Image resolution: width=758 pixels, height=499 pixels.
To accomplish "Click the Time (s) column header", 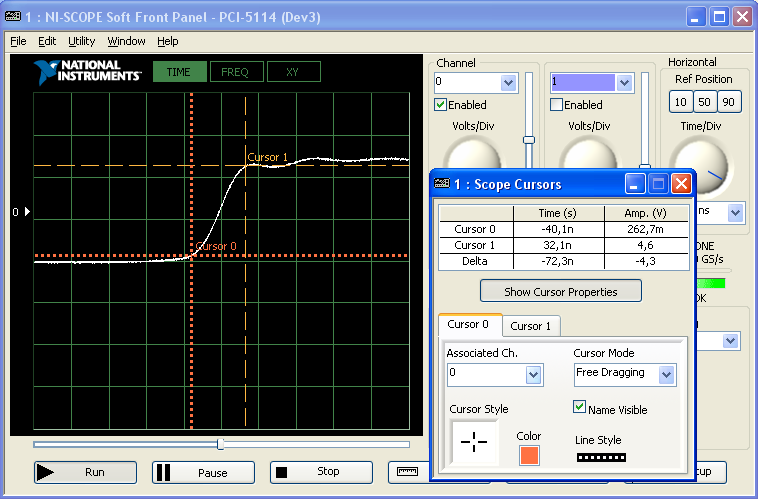I will (558, 213).
